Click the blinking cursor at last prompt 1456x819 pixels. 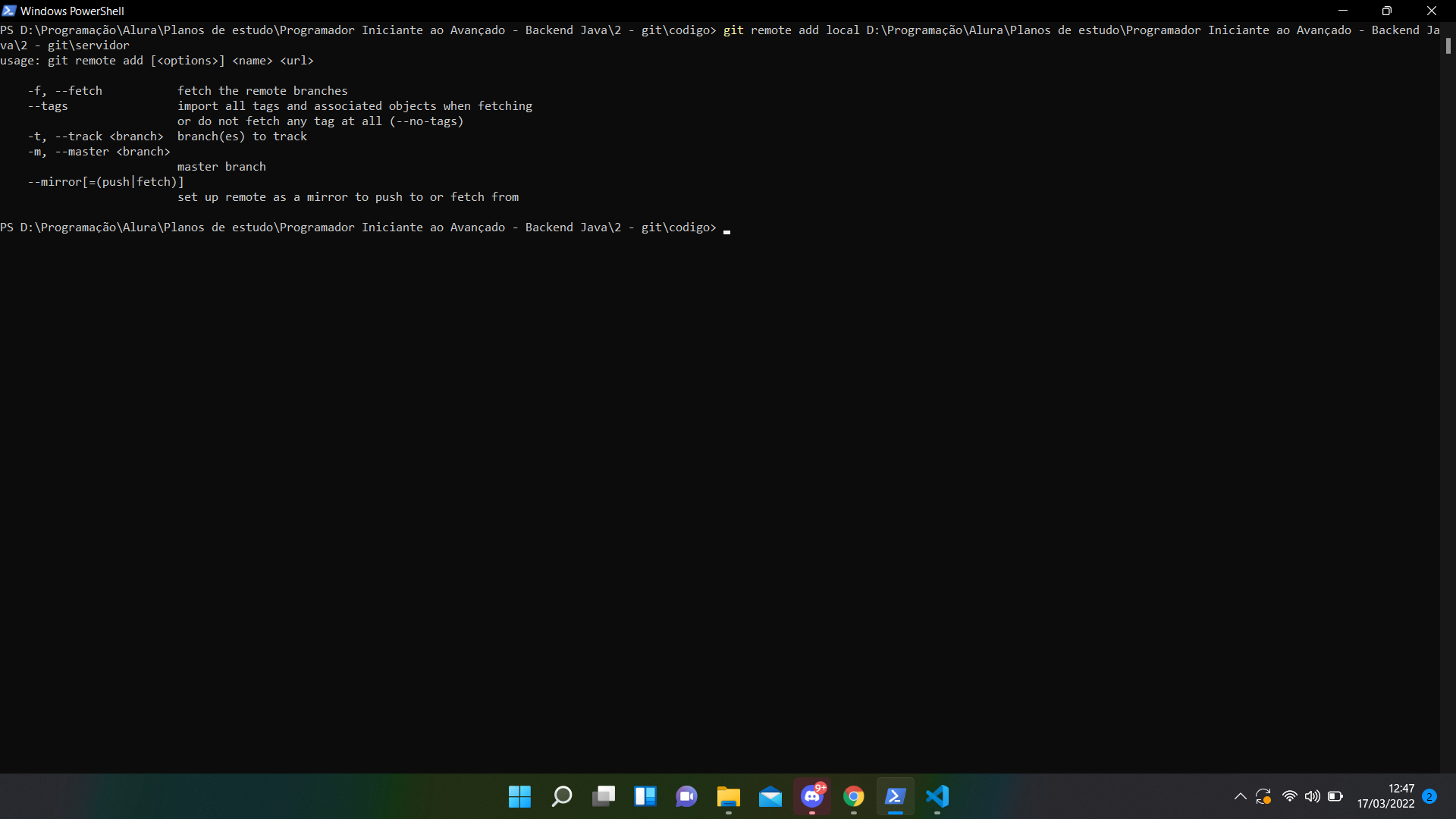(x=726, y=231)
